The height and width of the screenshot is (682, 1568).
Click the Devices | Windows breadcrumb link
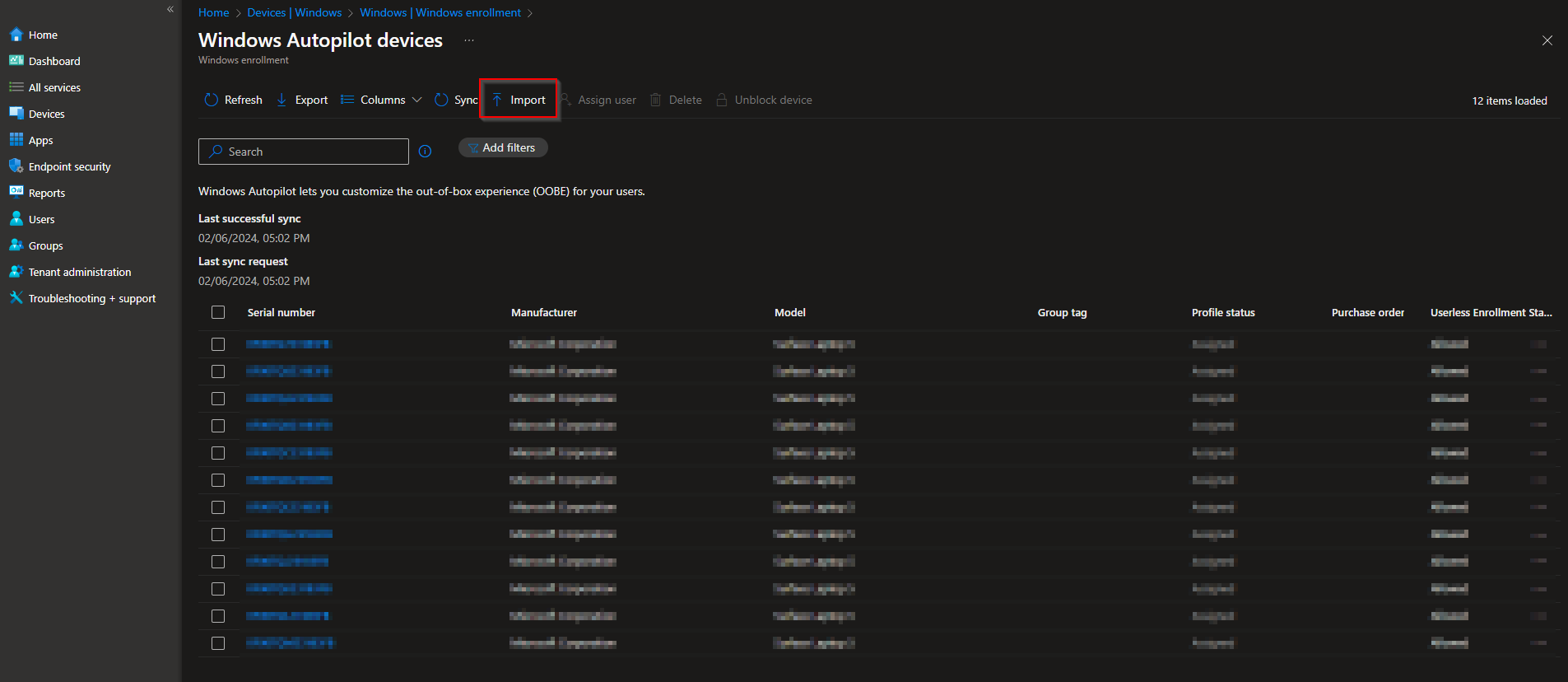pos(295,12)
